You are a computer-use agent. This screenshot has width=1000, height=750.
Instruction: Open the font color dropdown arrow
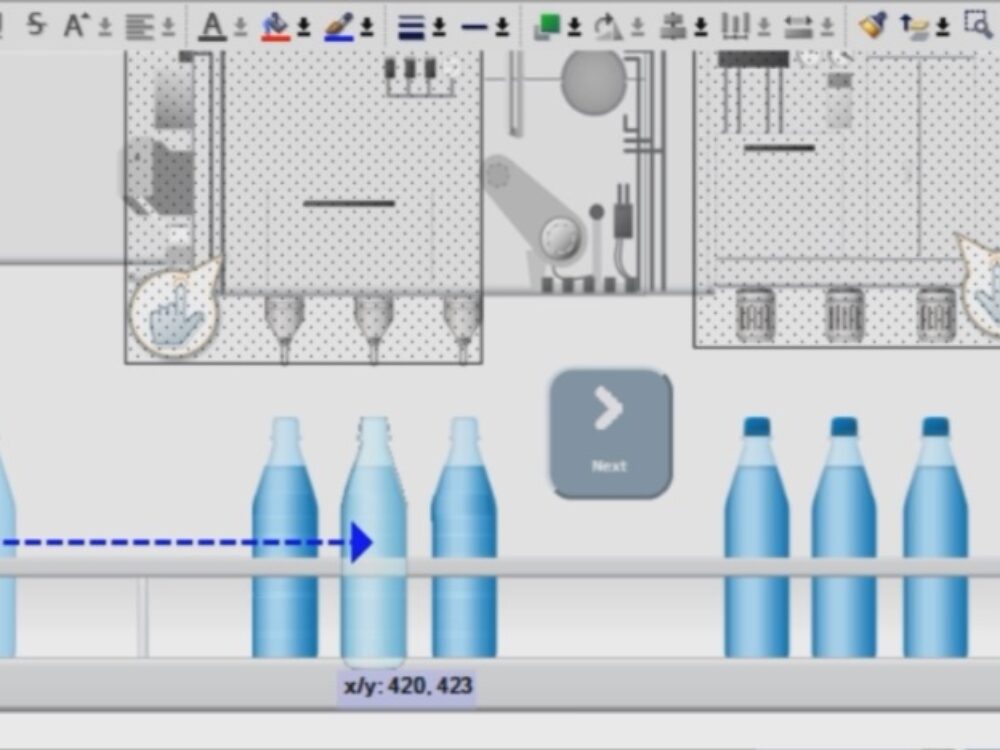click(240, 27)
